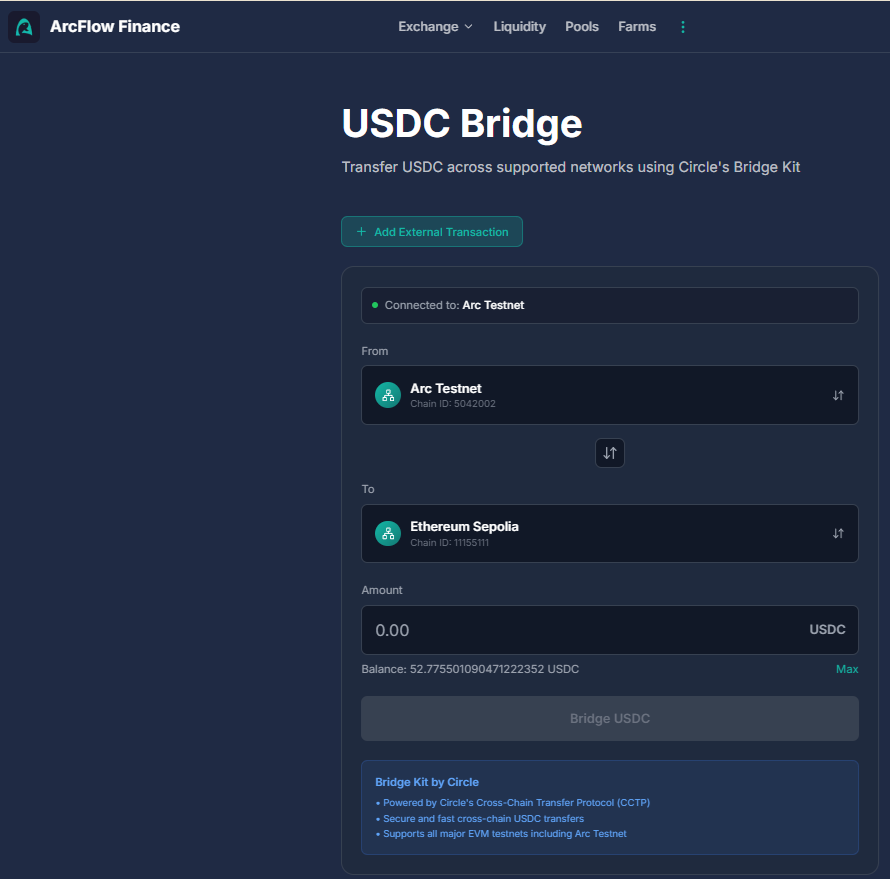Click the Ethereum Sepolia network icon
The height and width of the screenshot is (879, 890).
point(388,533)
